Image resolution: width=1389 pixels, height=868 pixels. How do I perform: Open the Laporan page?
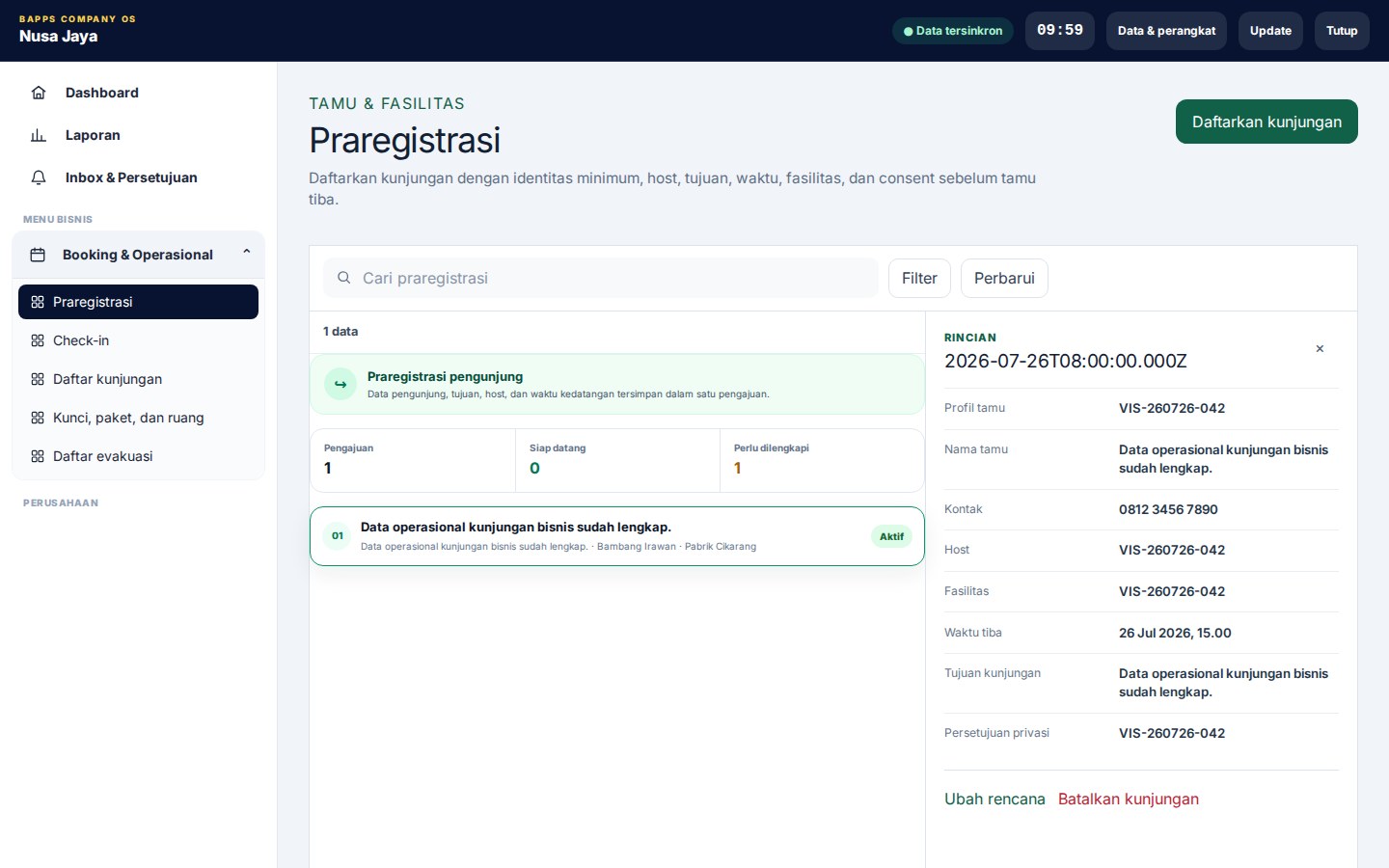click(138, 135)
